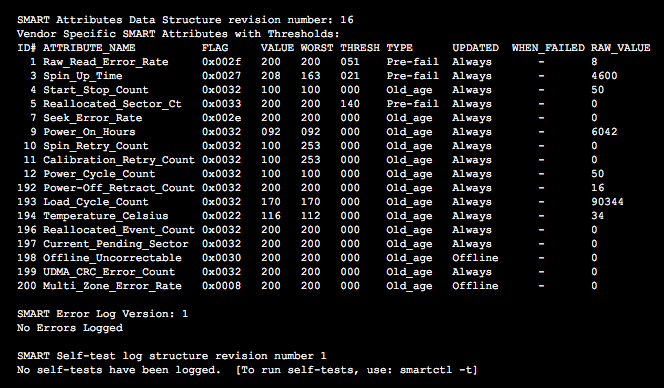Select the UDMA_CRC_Error_Count attribute name
This screenshot has width=664, height=388.
point(109,272)
